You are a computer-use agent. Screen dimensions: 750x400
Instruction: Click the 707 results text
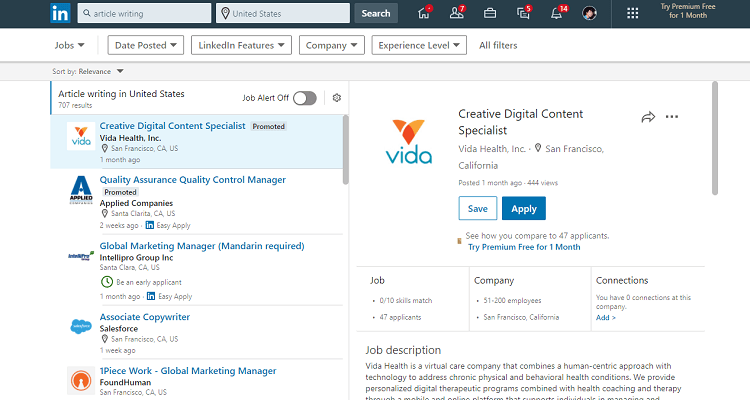pos(75,105)
